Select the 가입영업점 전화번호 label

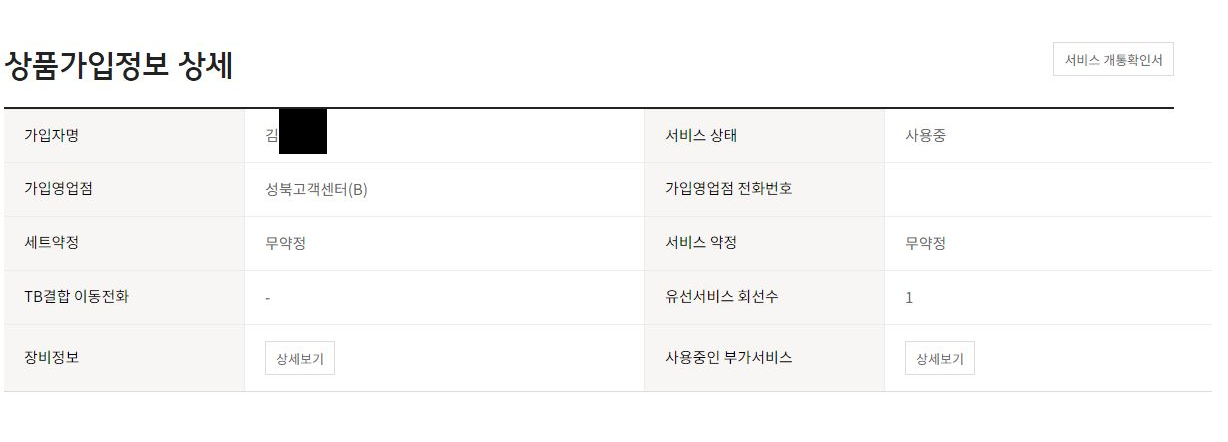pos(728,189)
